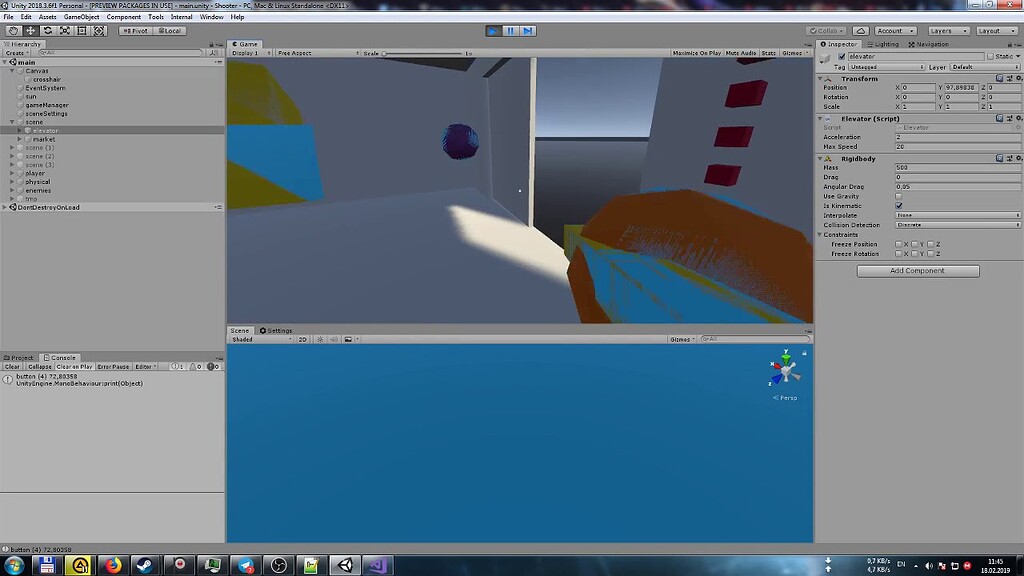Enable the Use Gravity checkbox on Rigidbody
The height and width of the screenshot is (576, 1024).
coord(897,196)
